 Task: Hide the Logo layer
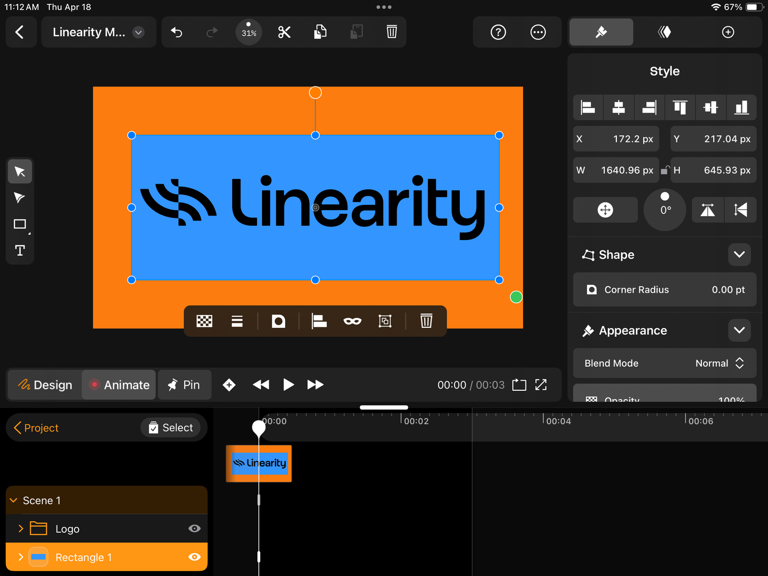point(194,529)
